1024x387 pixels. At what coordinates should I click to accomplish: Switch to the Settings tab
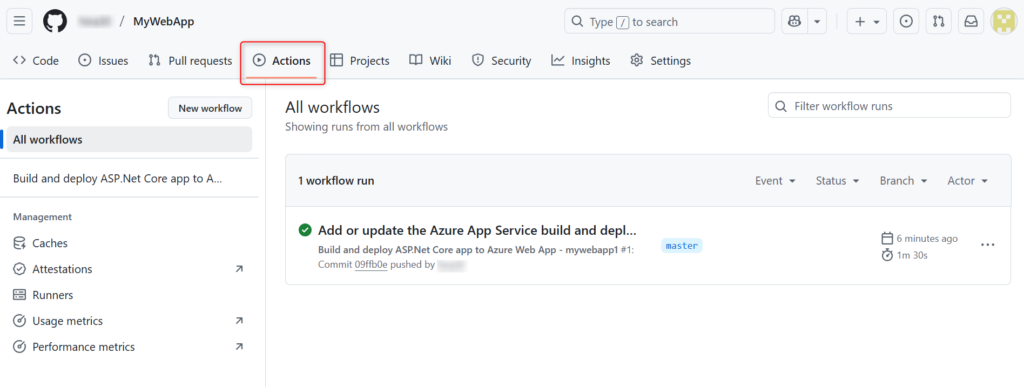tap(660, 61)
